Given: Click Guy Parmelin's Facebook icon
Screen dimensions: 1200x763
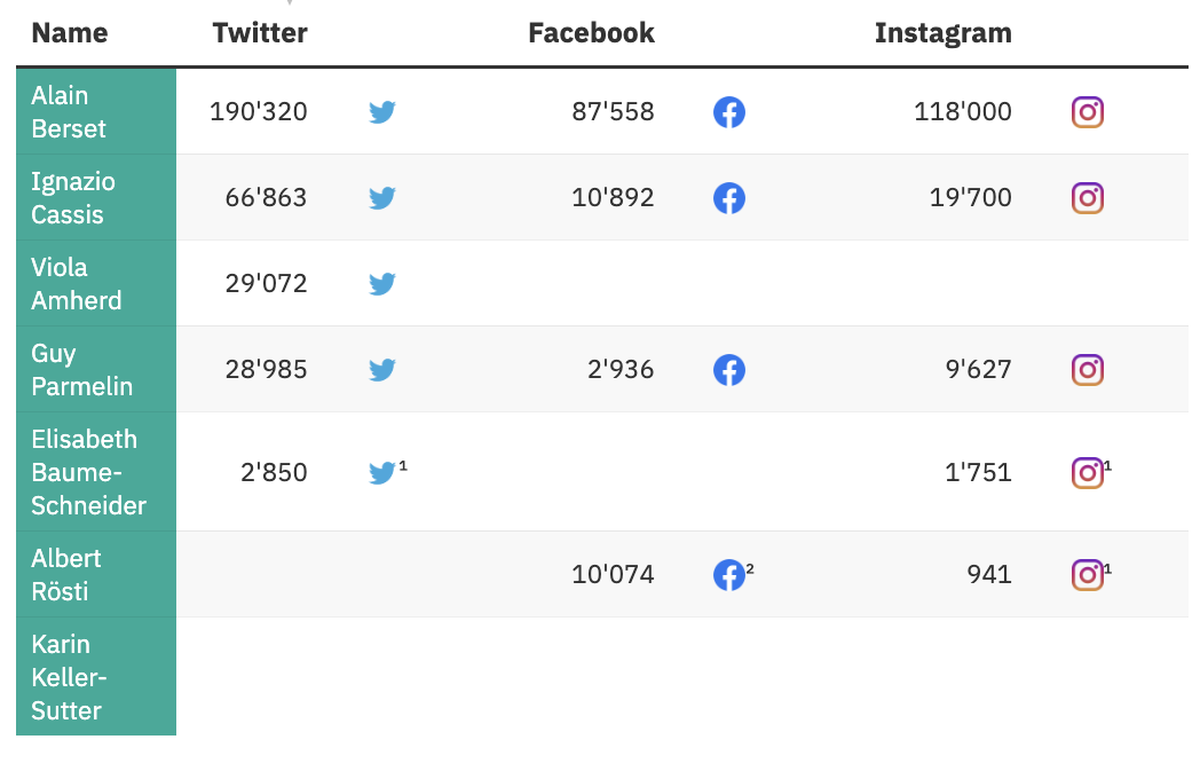Looking at the screenshot, I should pos(729,370).
